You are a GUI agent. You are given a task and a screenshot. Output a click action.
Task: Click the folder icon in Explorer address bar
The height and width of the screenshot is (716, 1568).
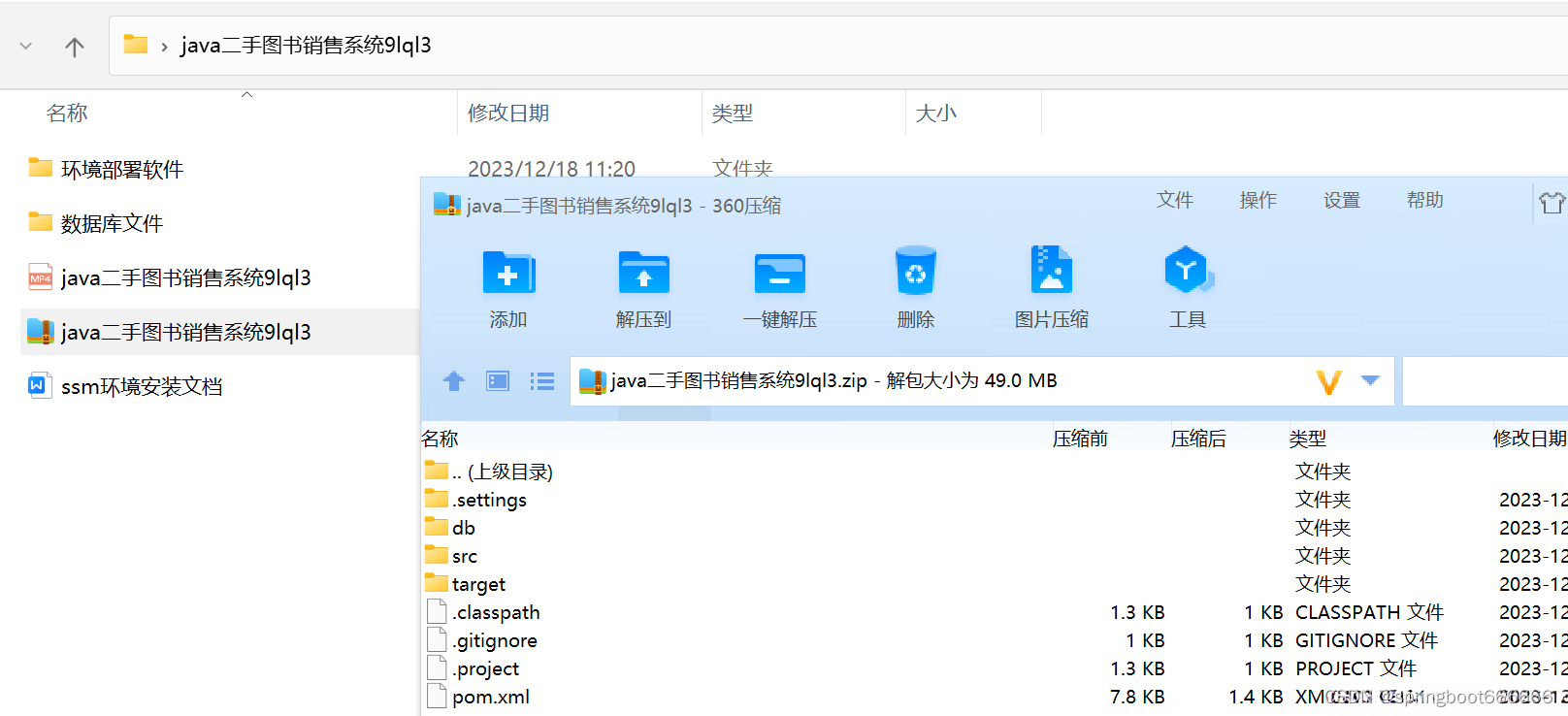pos(136,45)
